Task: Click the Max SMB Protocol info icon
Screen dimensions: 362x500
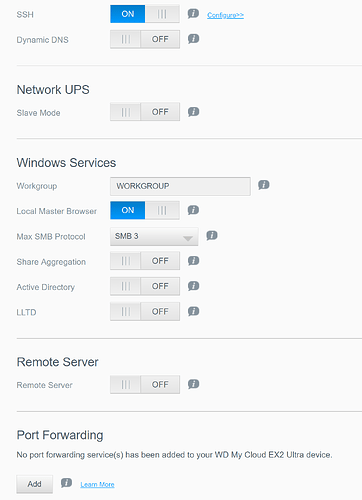Action: (x=212, y=236)
